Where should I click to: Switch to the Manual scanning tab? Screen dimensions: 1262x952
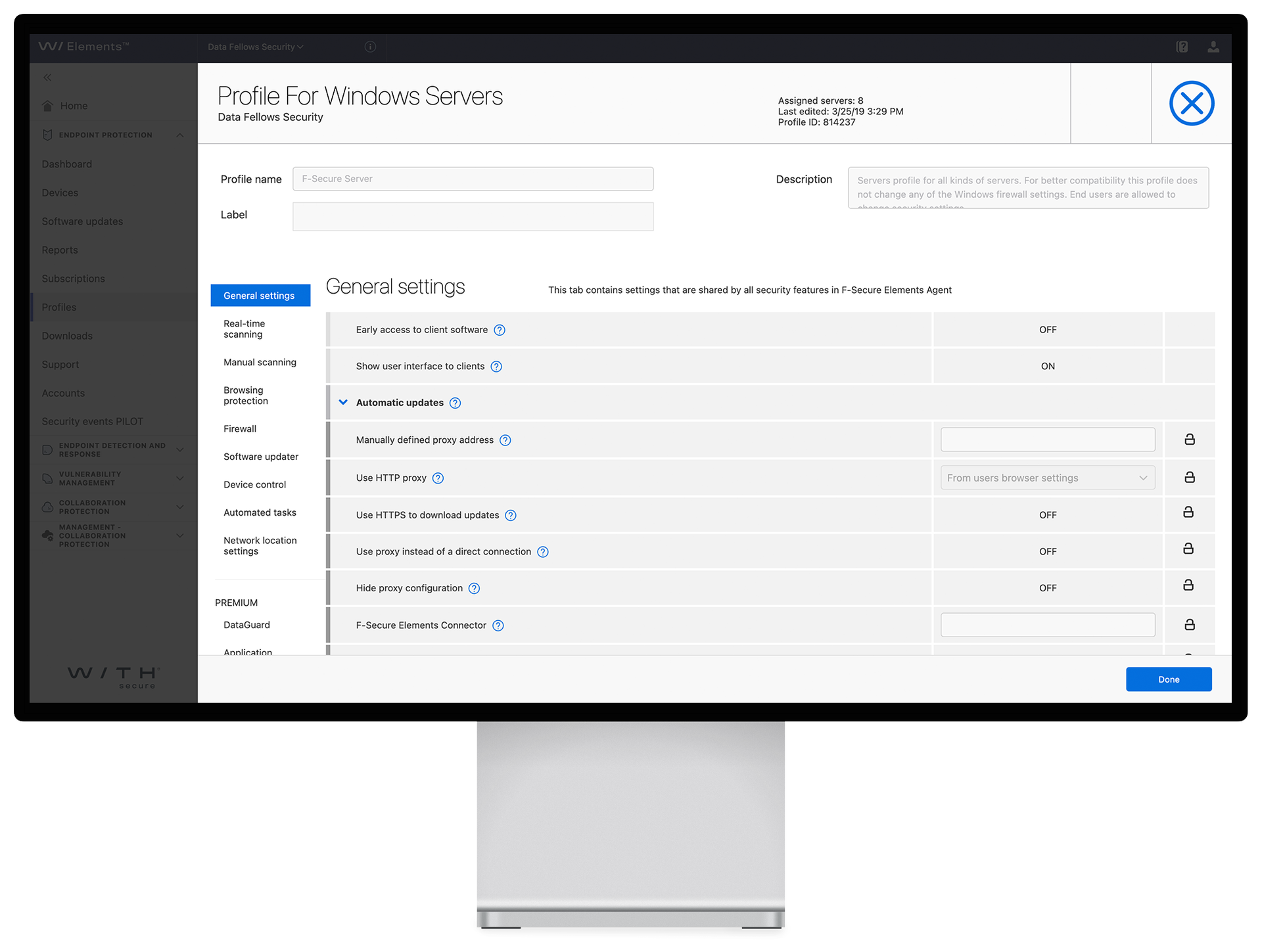(x=260, y=363)
